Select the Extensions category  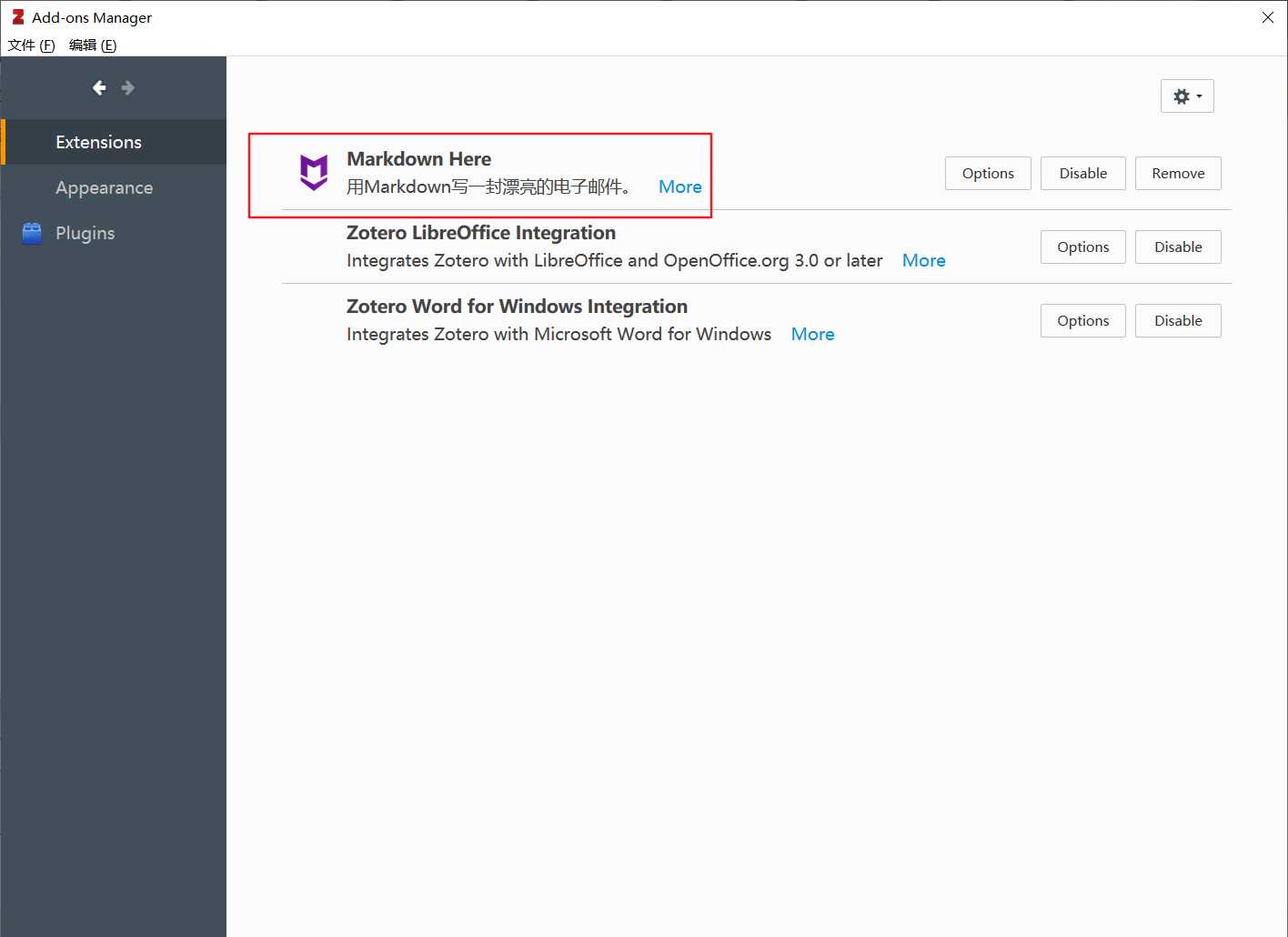point(114,142)
